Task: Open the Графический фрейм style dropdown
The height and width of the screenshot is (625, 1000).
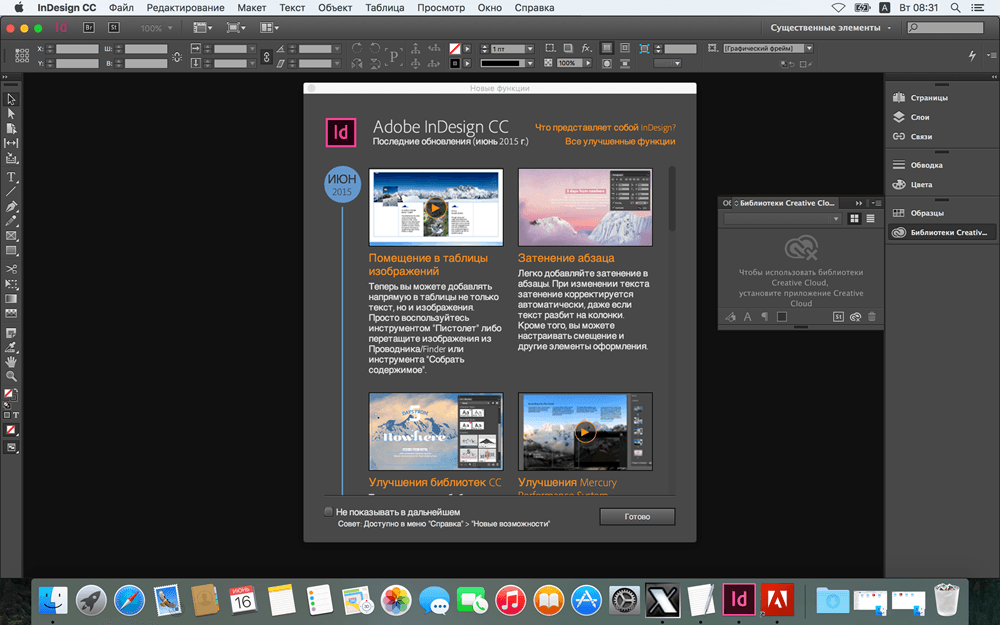Action: pyautogui.click(x=768, y=48)
